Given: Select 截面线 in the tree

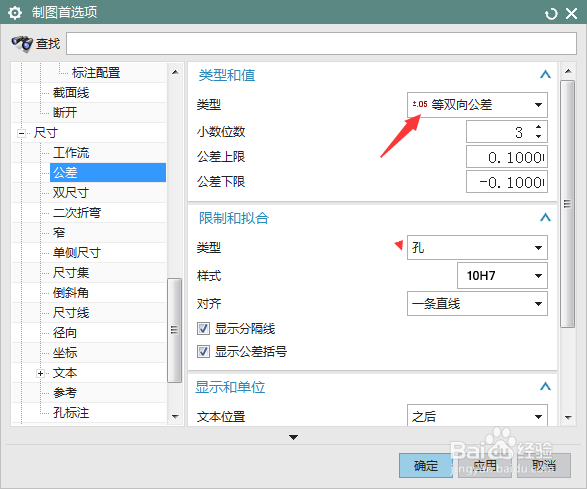Looking at the screenshot, I should tap(71, 92).
